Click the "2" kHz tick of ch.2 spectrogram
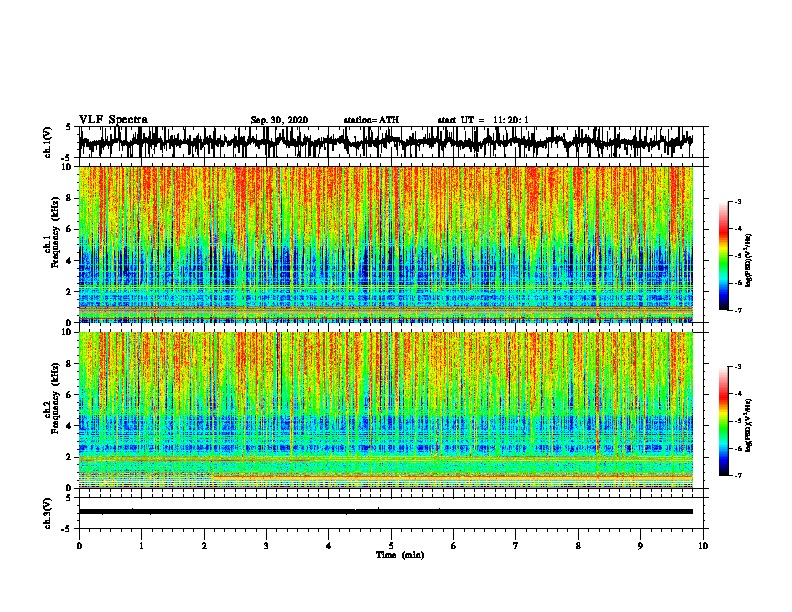The width and height of the screenshot is (792, 612). (69, 457)
